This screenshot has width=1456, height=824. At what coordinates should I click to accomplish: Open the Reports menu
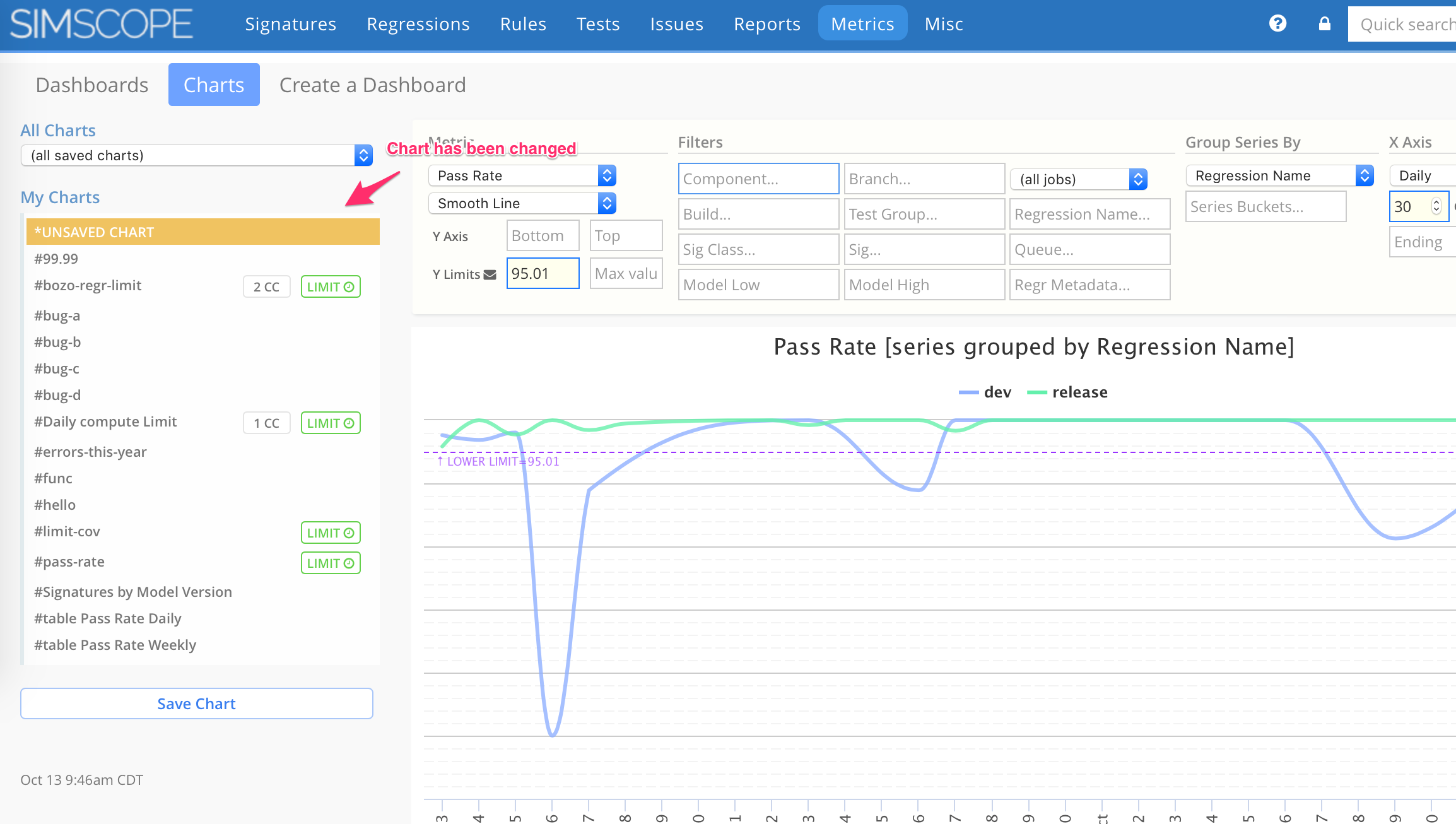[767, 24]
